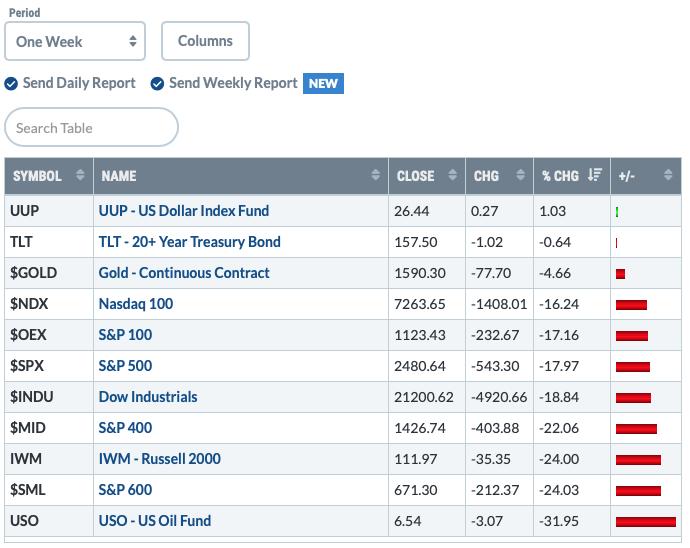
Task: Click the NEW badge beside Weekly Report
Action: [x=323, y=83]
